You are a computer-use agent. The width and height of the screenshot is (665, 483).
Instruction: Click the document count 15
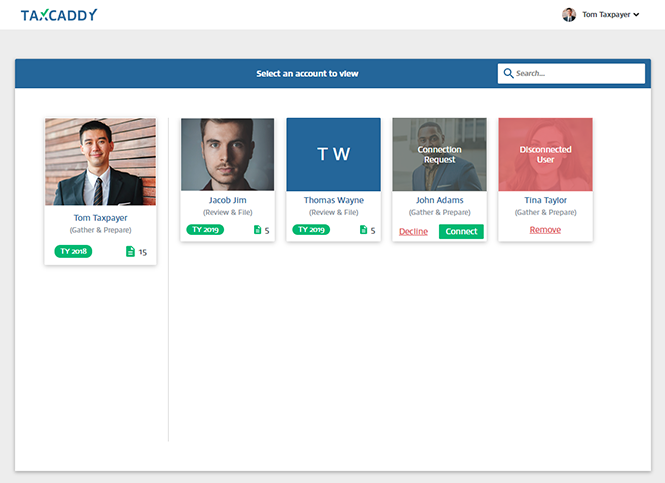(142, 252)
